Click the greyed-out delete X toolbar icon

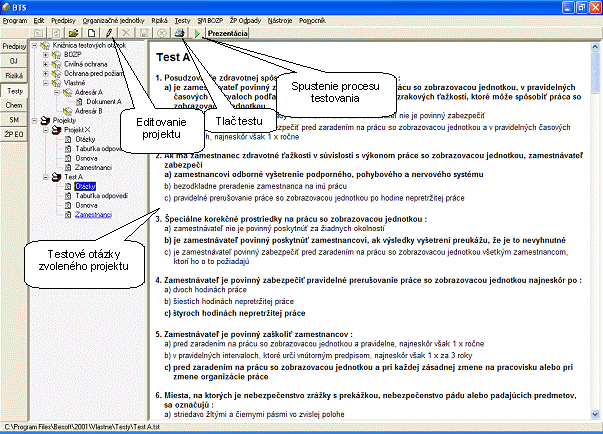tap(126, 33)
